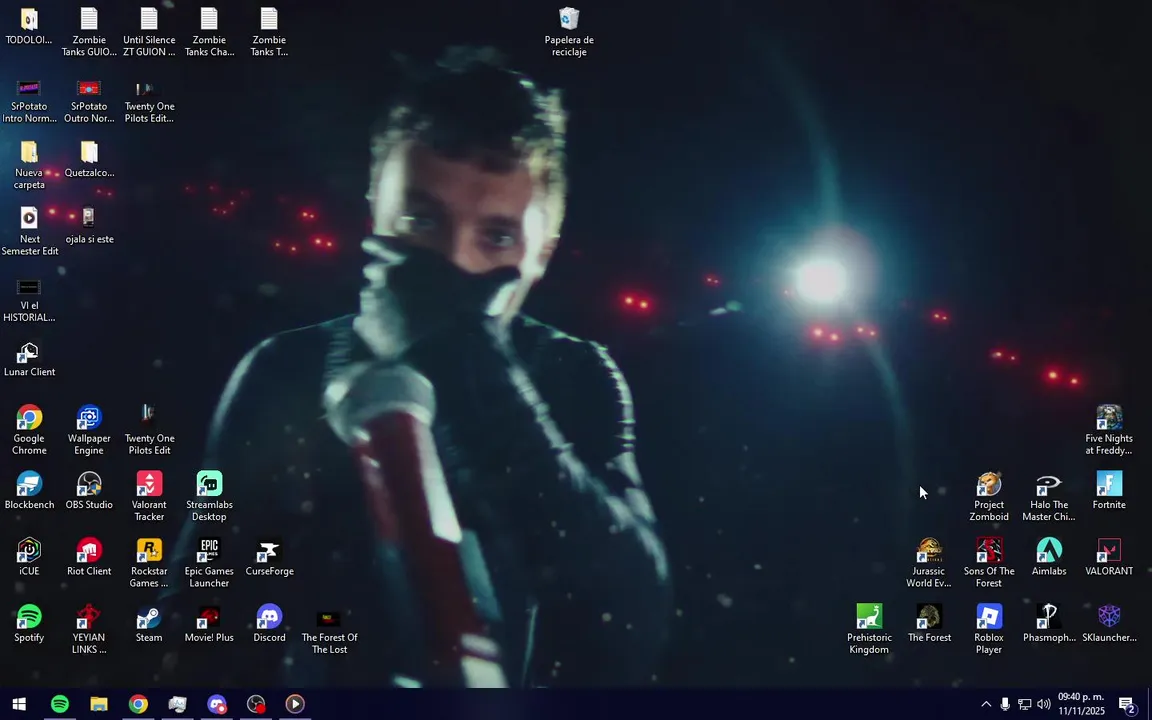Open network settings from the tray
Screen dimensions: 1152x720
click(1024, 704)
